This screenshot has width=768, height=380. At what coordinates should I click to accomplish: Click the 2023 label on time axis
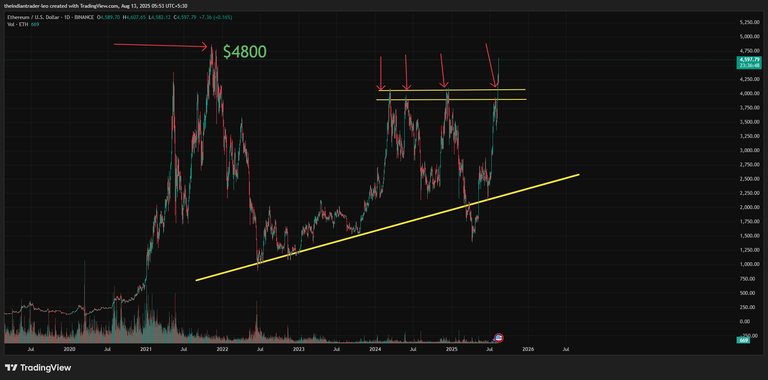pyautogui.click(x=299, y=350)
